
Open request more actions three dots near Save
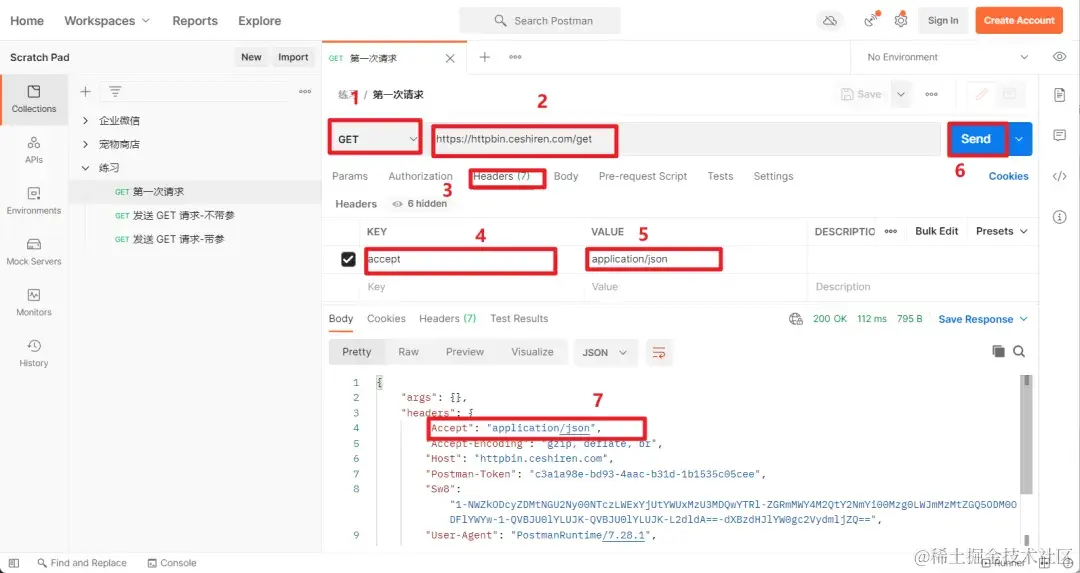click(x=931, y=94)
